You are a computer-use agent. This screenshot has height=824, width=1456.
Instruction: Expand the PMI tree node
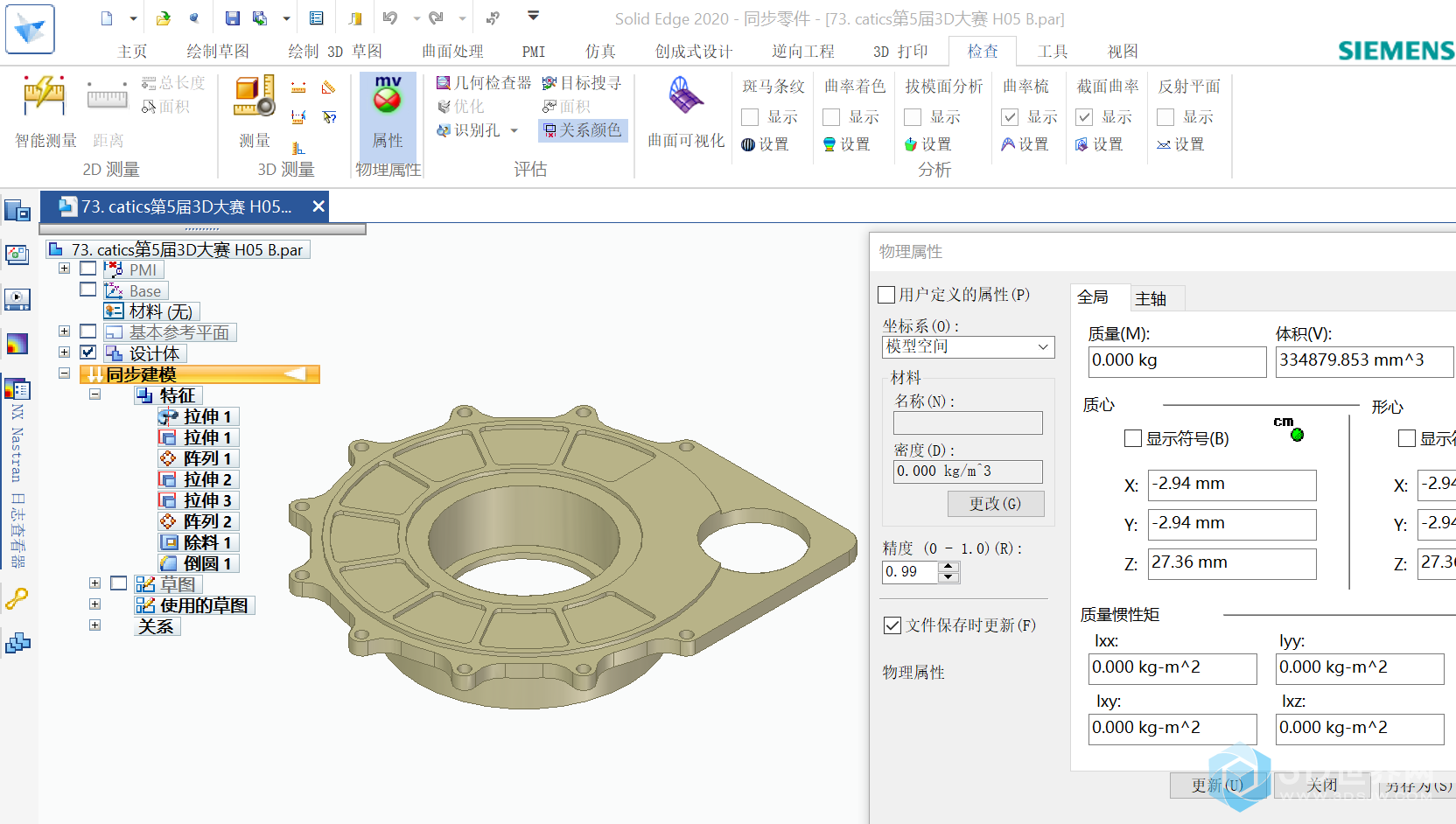click(x=64, y=269)
